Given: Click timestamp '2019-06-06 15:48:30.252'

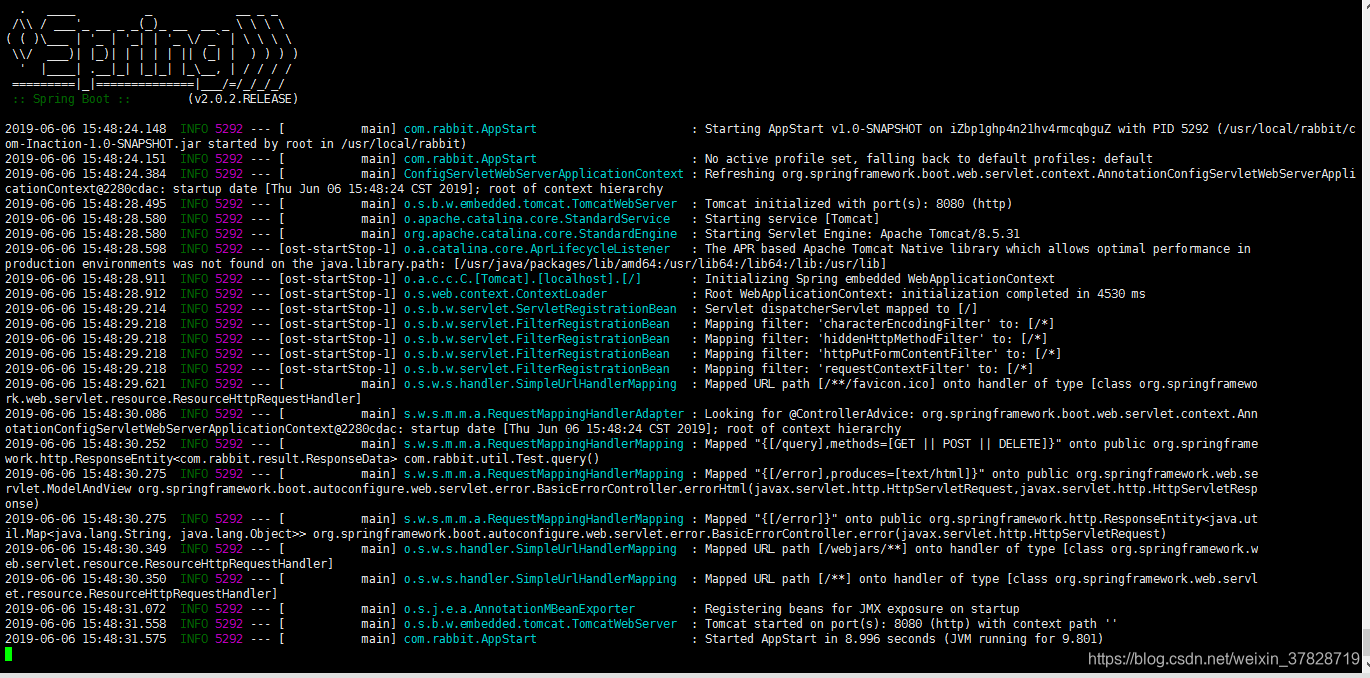Looking at the screenshot, I should tap(85, 444).
